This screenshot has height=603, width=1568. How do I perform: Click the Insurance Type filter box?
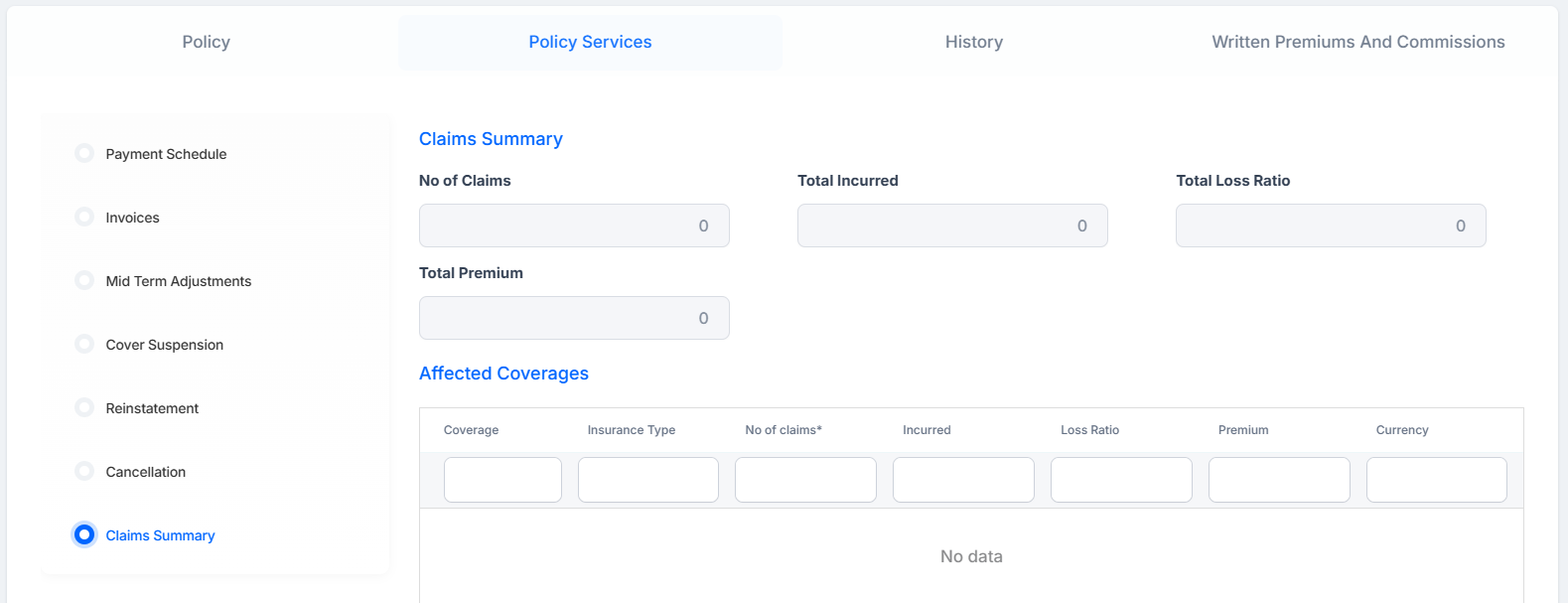click(648, 480)
